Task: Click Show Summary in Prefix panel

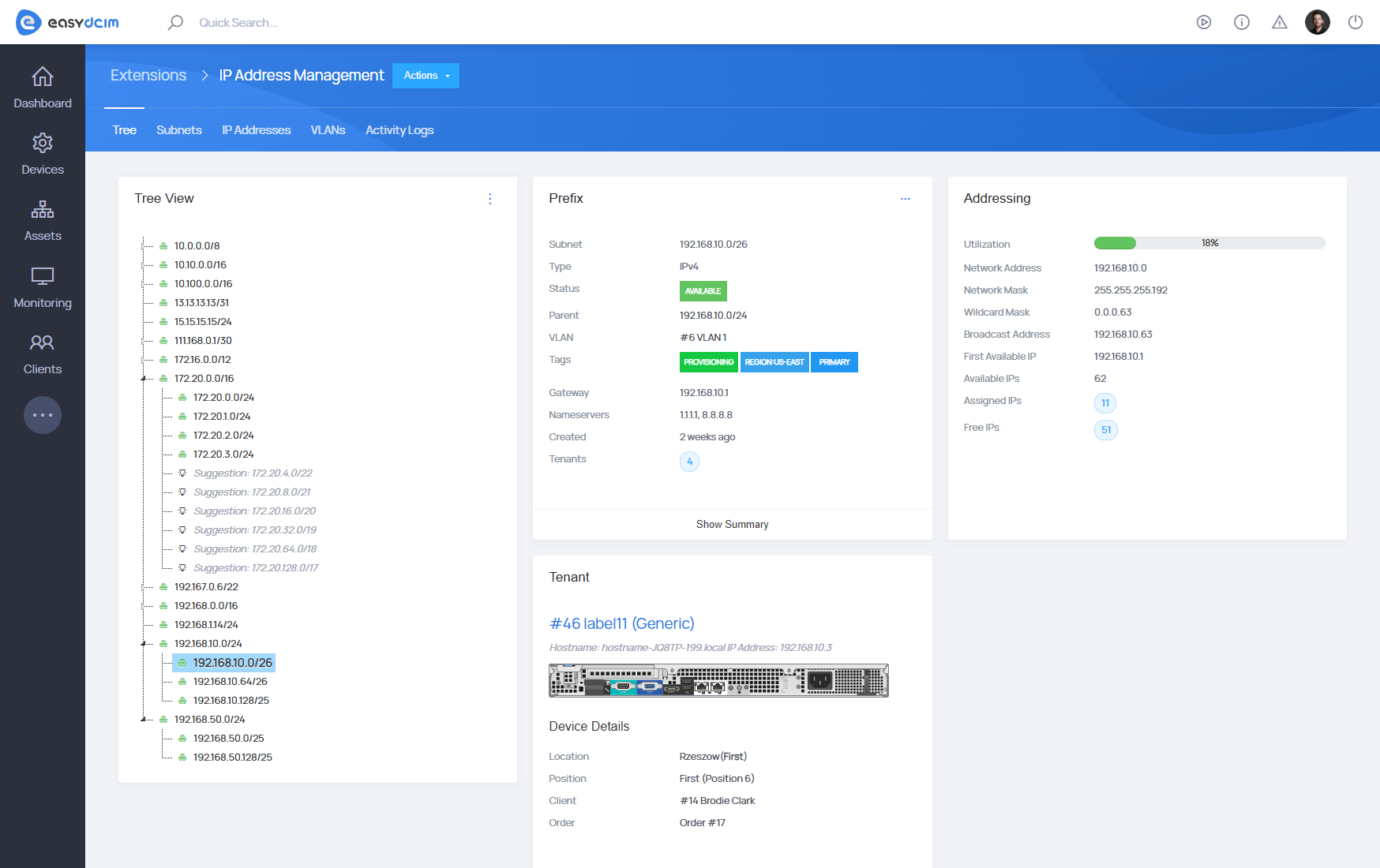Action: (x=732, y=524)
